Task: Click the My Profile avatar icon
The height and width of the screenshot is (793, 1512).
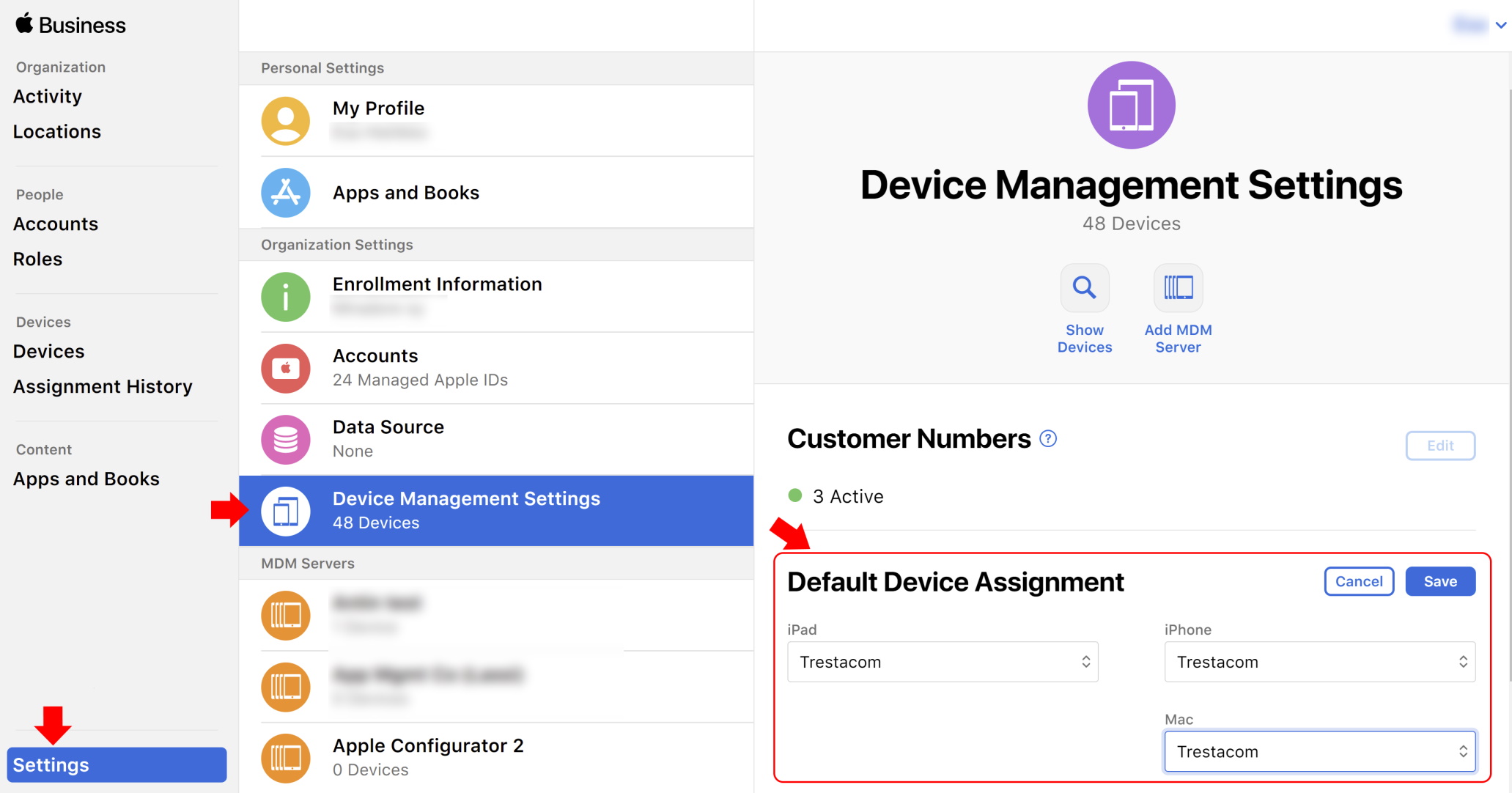Action: click(x=286, y=121)
